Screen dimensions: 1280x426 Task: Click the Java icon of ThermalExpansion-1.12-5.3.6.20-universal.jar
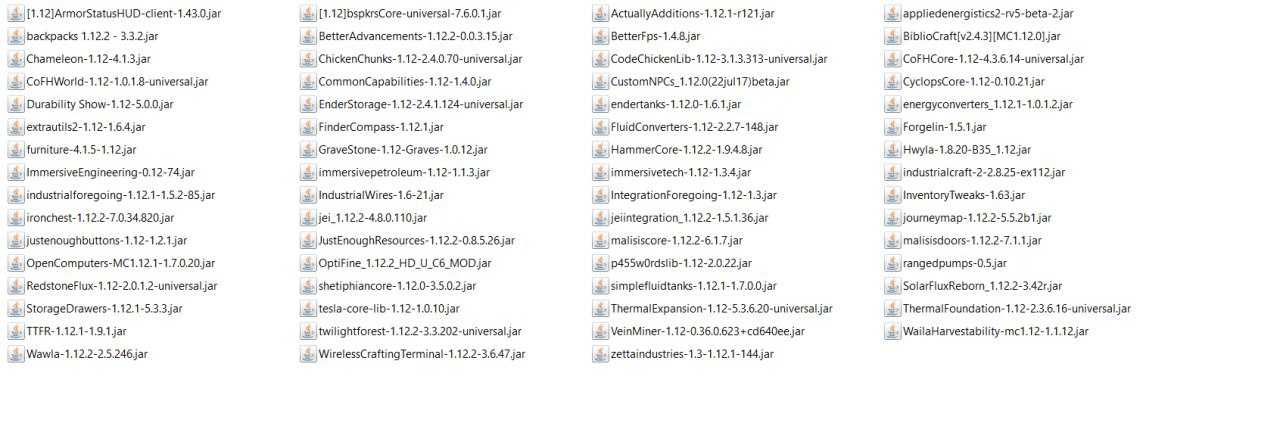point(601,308)
